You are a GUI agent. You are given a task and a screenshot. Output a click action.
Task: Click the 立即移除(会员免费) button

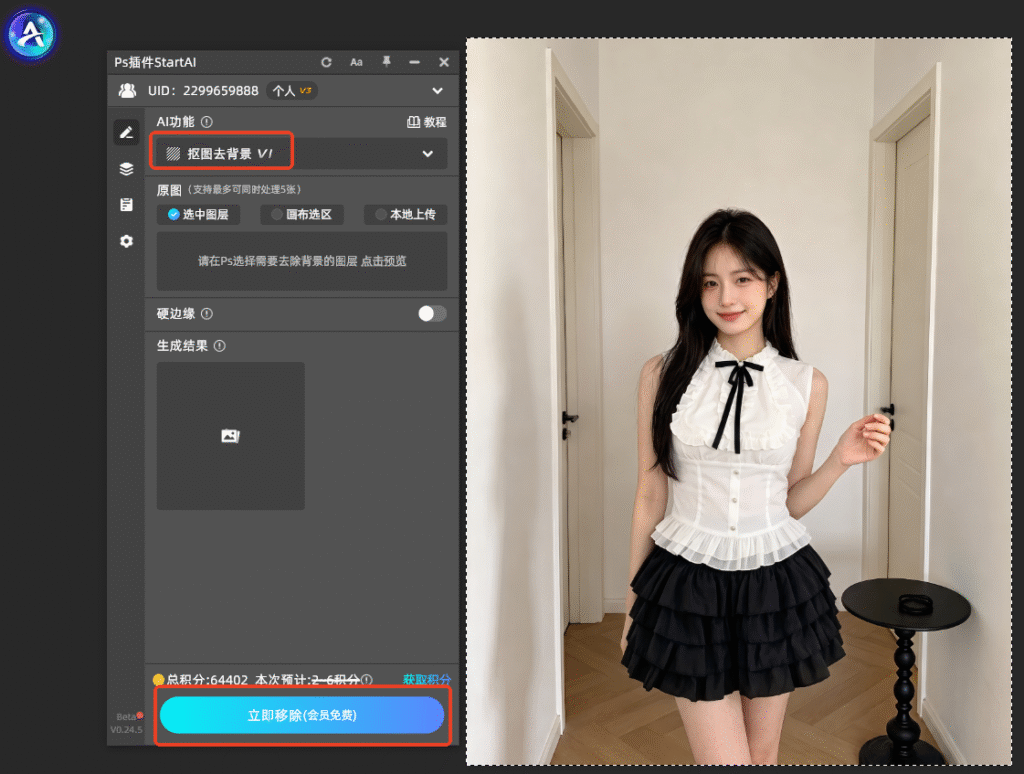pyautogui.click(x=302, y=715)
